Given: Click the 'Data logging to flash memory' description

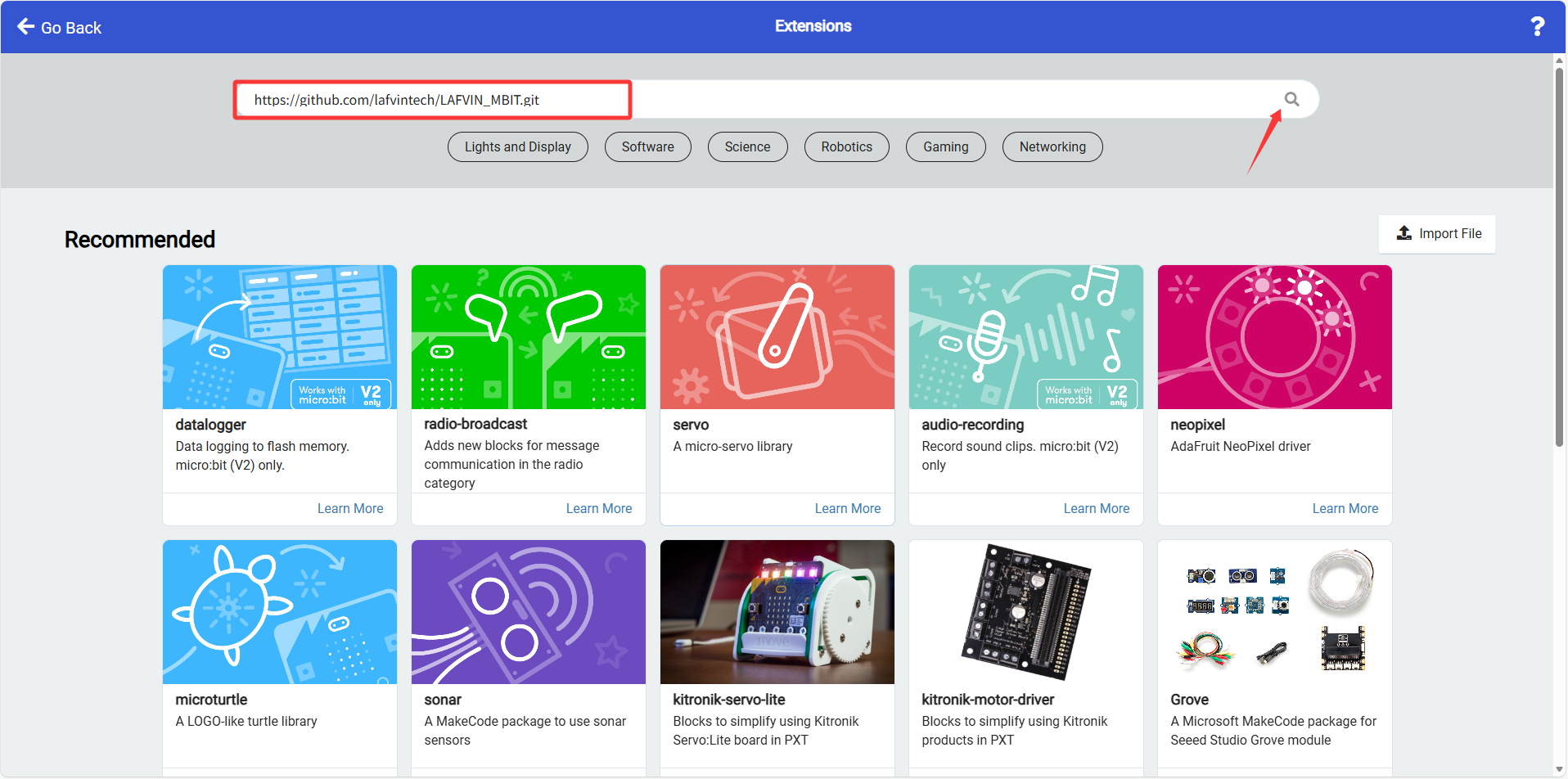Looking at the screenshot, I should click(x=263, y=456).
